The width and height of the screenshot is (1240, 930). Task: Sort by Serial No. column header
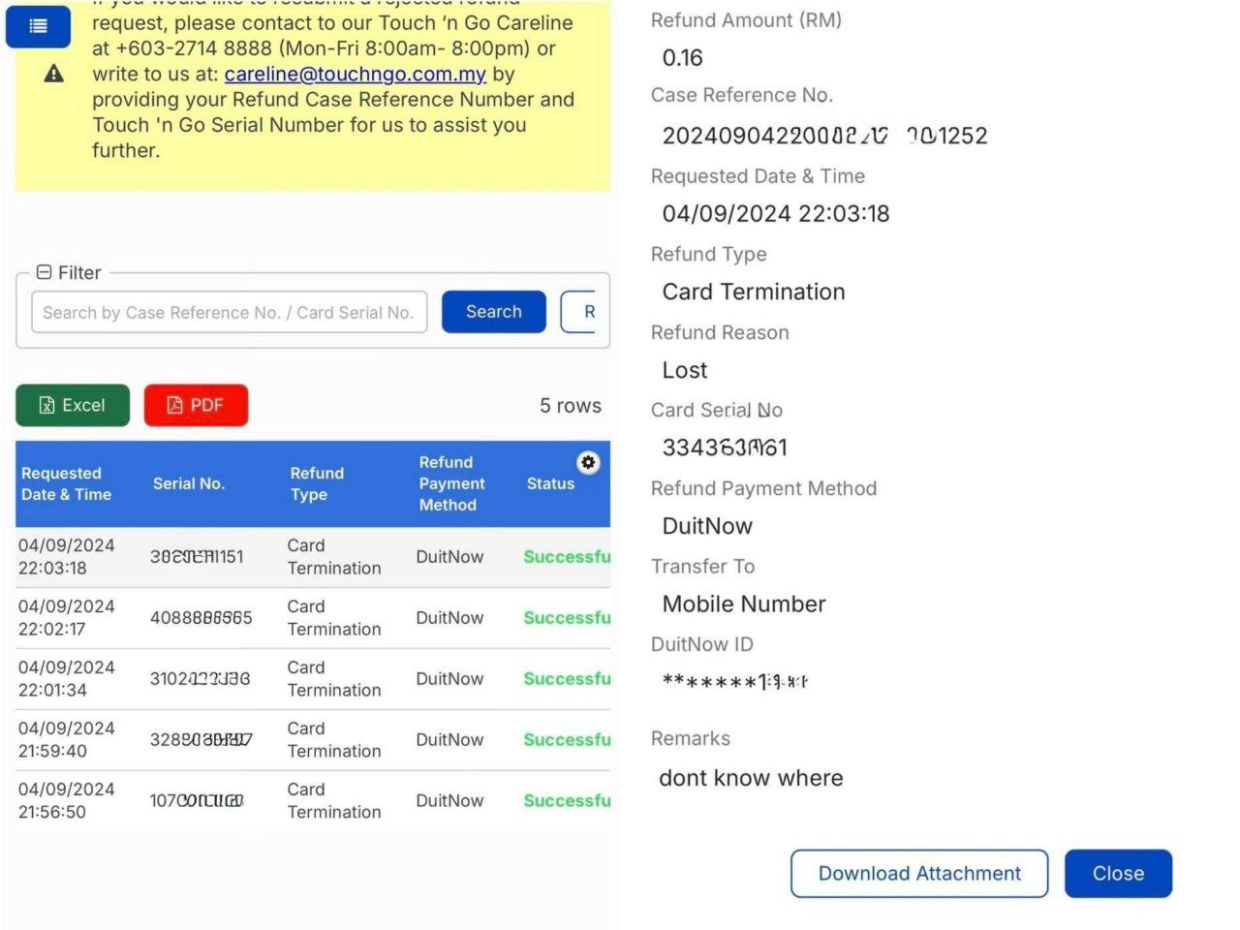tap(188, 484)
